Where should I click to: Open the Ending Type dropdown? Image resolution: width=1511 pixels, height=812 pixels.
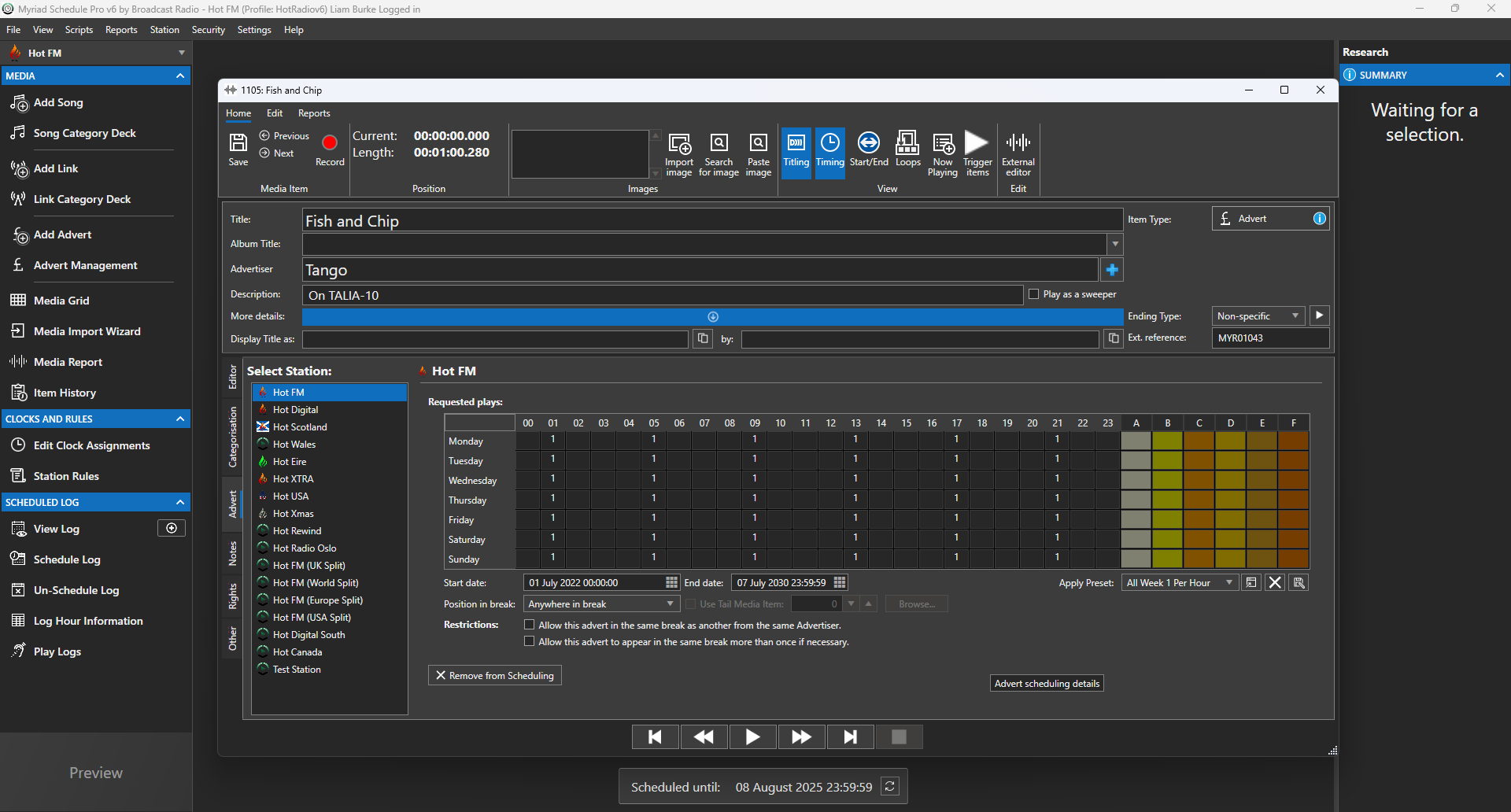click(x=1258, y=316)
